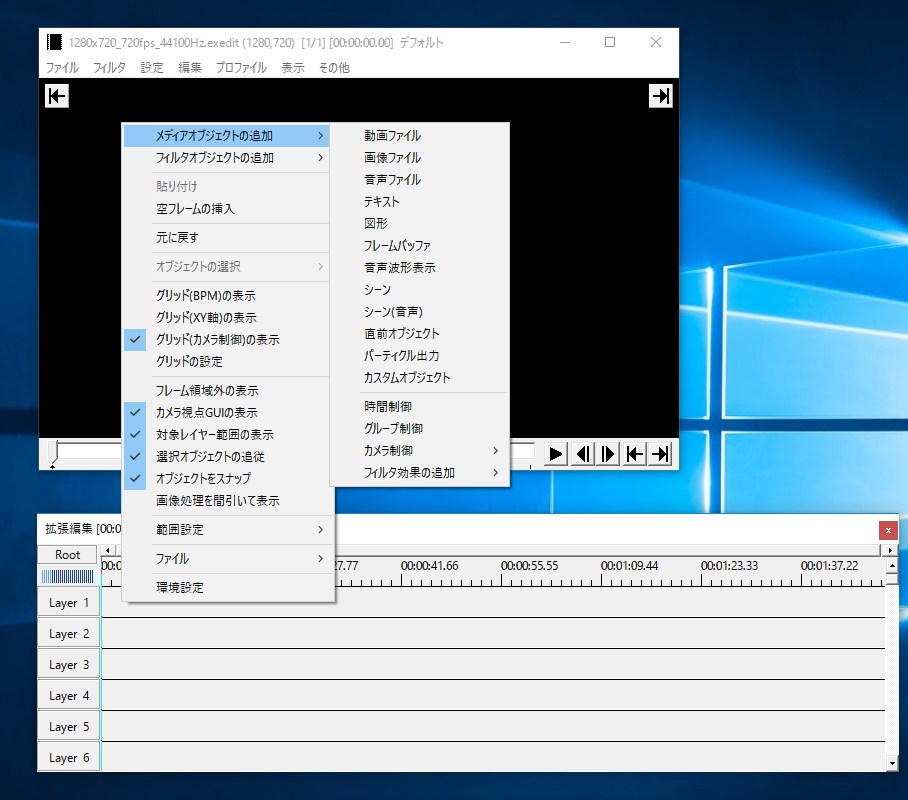The width and height of the screenshot is (908, 800).
Task: Select シーン(音声) in submenu
Action: 420,312
